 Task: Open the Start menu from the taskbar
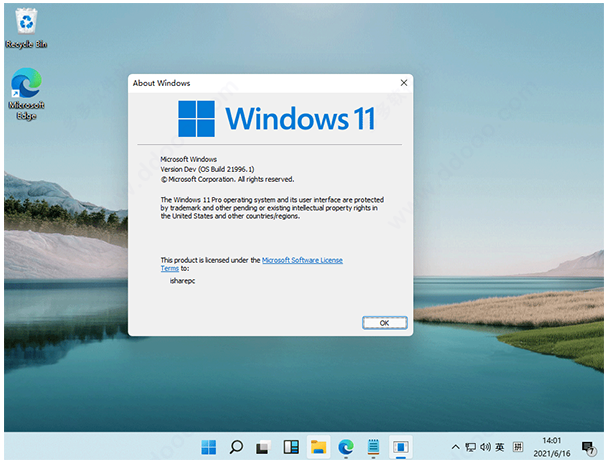[210, 447]
